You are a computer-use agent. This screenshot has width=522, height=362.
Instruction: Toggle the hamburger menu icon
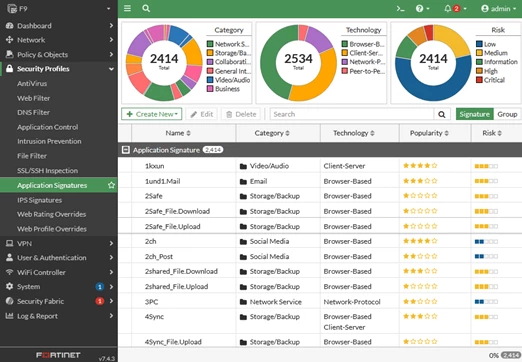[127, 8]
